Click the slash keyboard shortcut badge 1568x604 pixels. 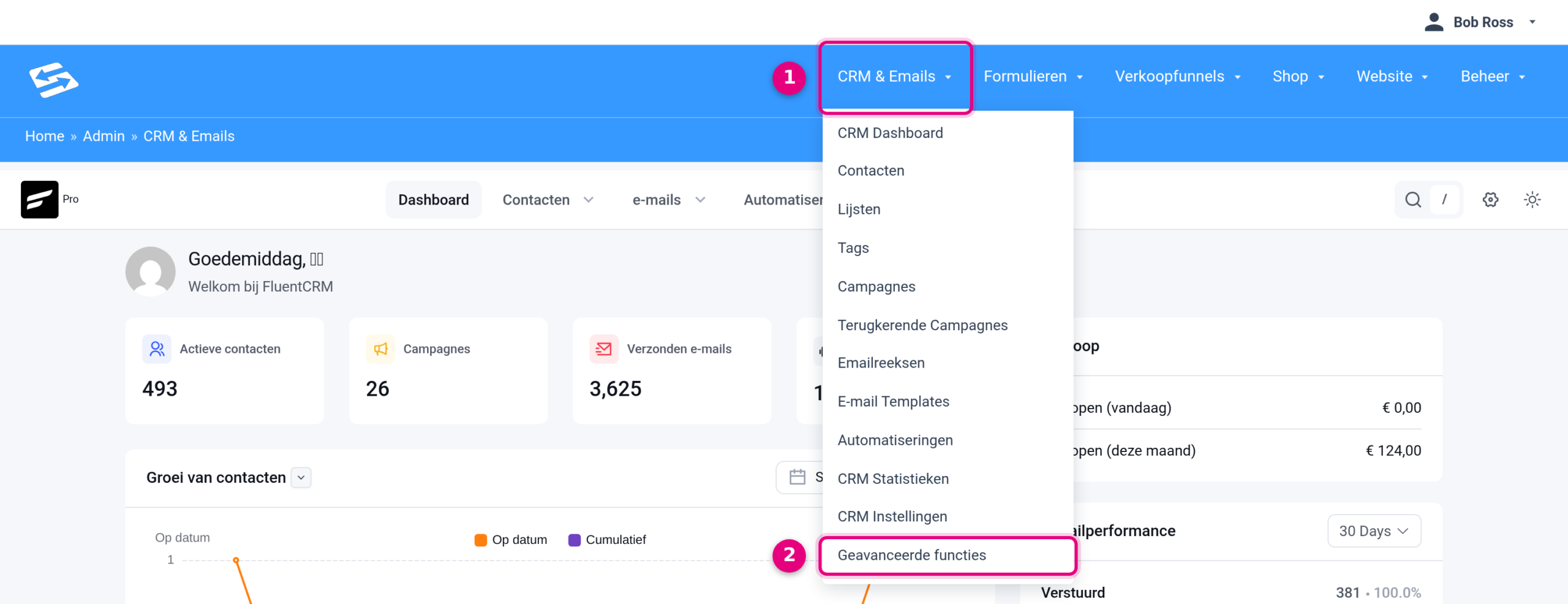1444,200
